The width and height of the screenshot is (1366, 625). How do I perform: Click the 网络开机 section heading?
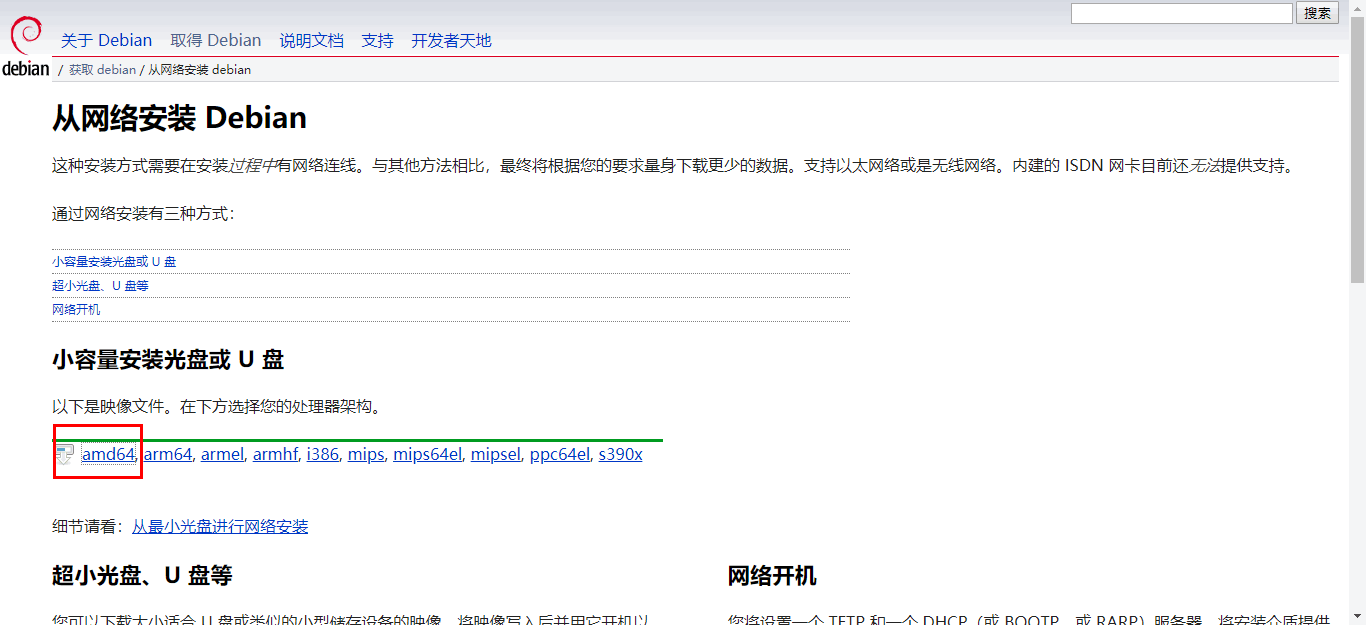(x=772, y=575)
